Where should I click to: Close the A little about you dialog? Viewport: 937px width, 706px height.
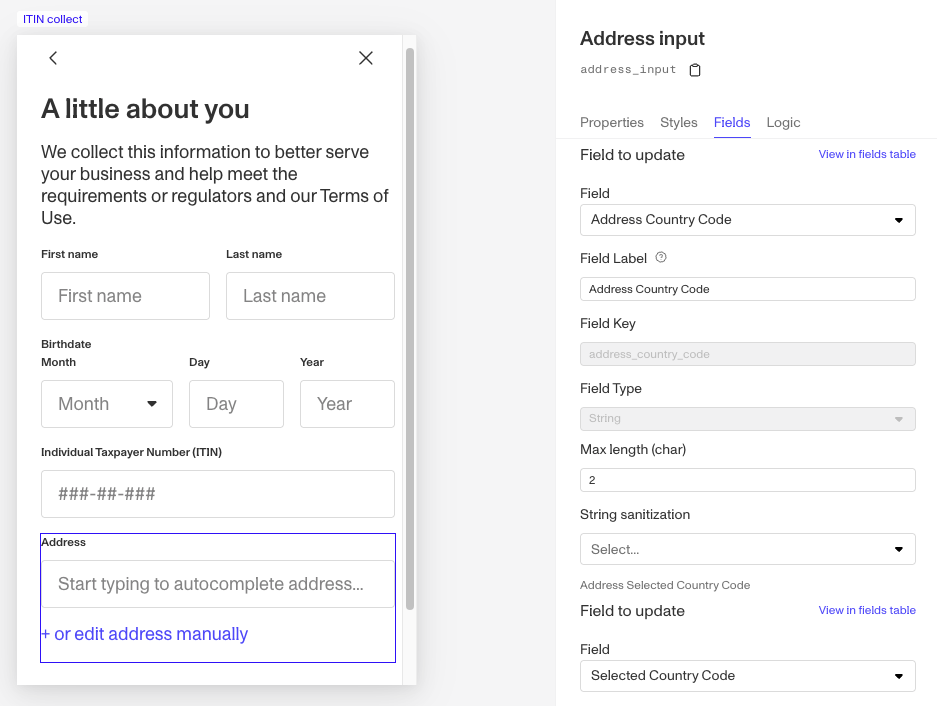(x=365, y=58)
